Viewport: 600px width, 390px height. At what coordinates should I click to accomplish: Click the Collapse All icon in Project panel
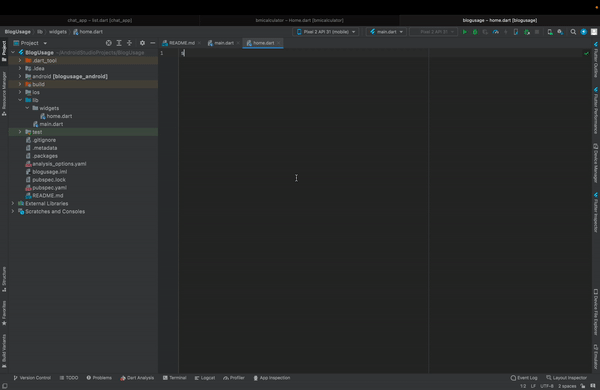coord(129,43)
